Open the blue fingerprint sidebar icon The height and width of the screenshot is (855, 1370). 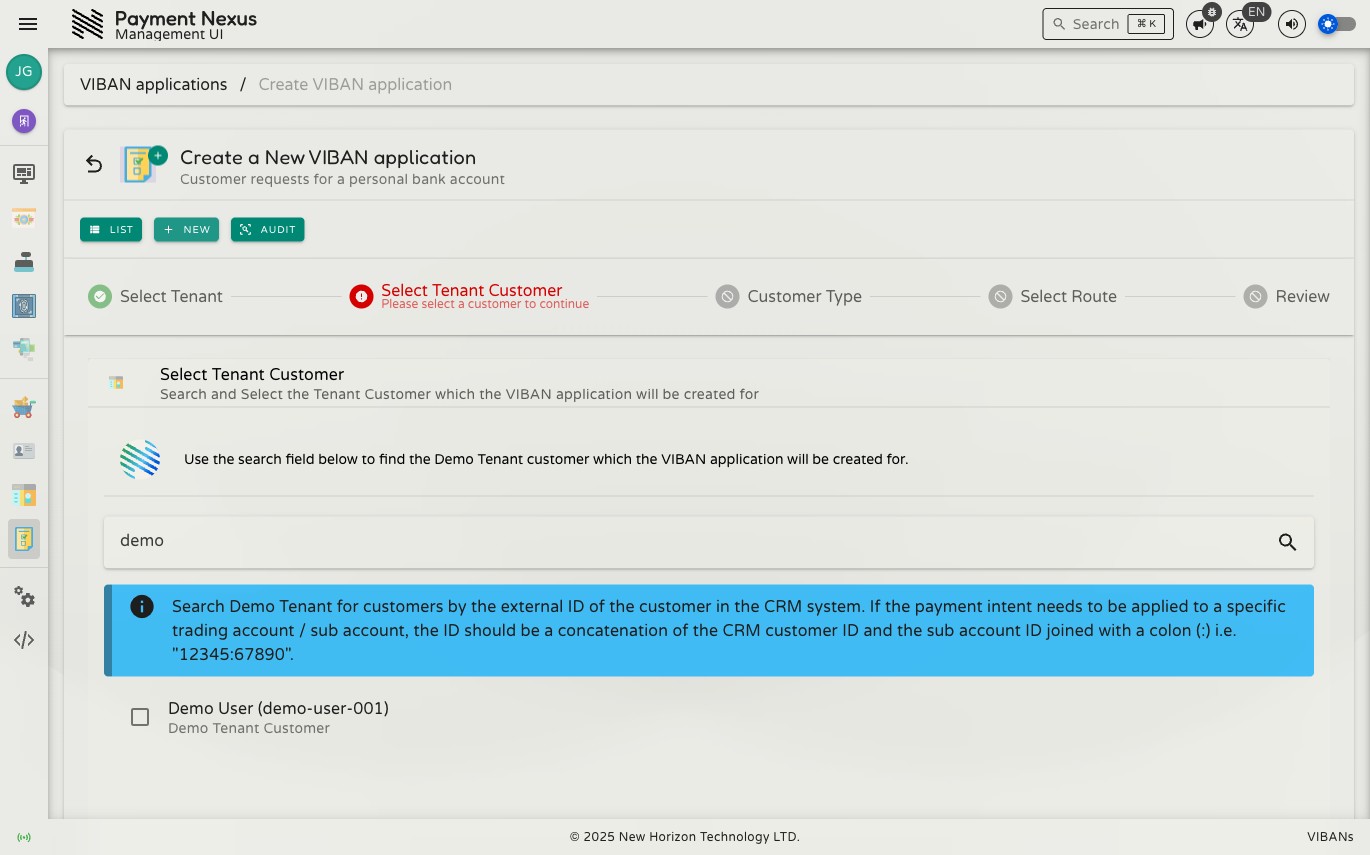coord(24,306)
